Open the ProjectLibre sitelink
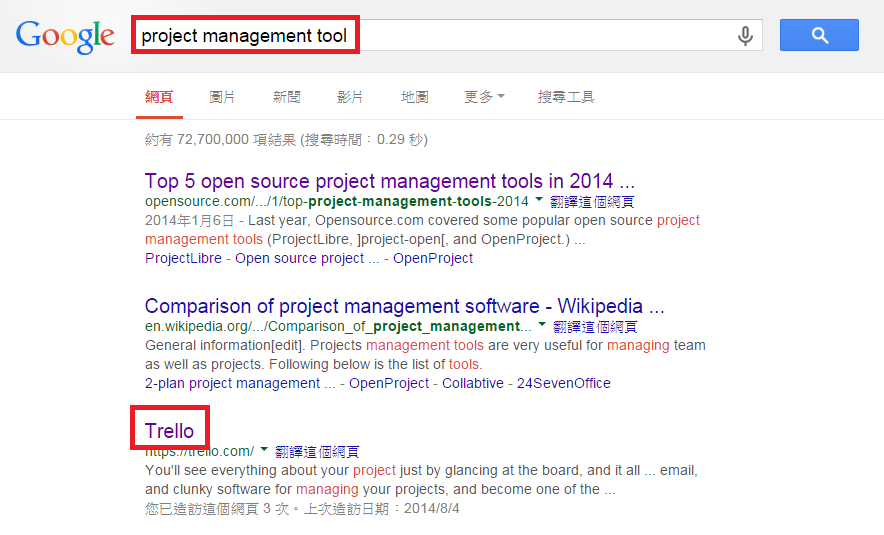This screenshot has width=884, height=535. [183, 258]
